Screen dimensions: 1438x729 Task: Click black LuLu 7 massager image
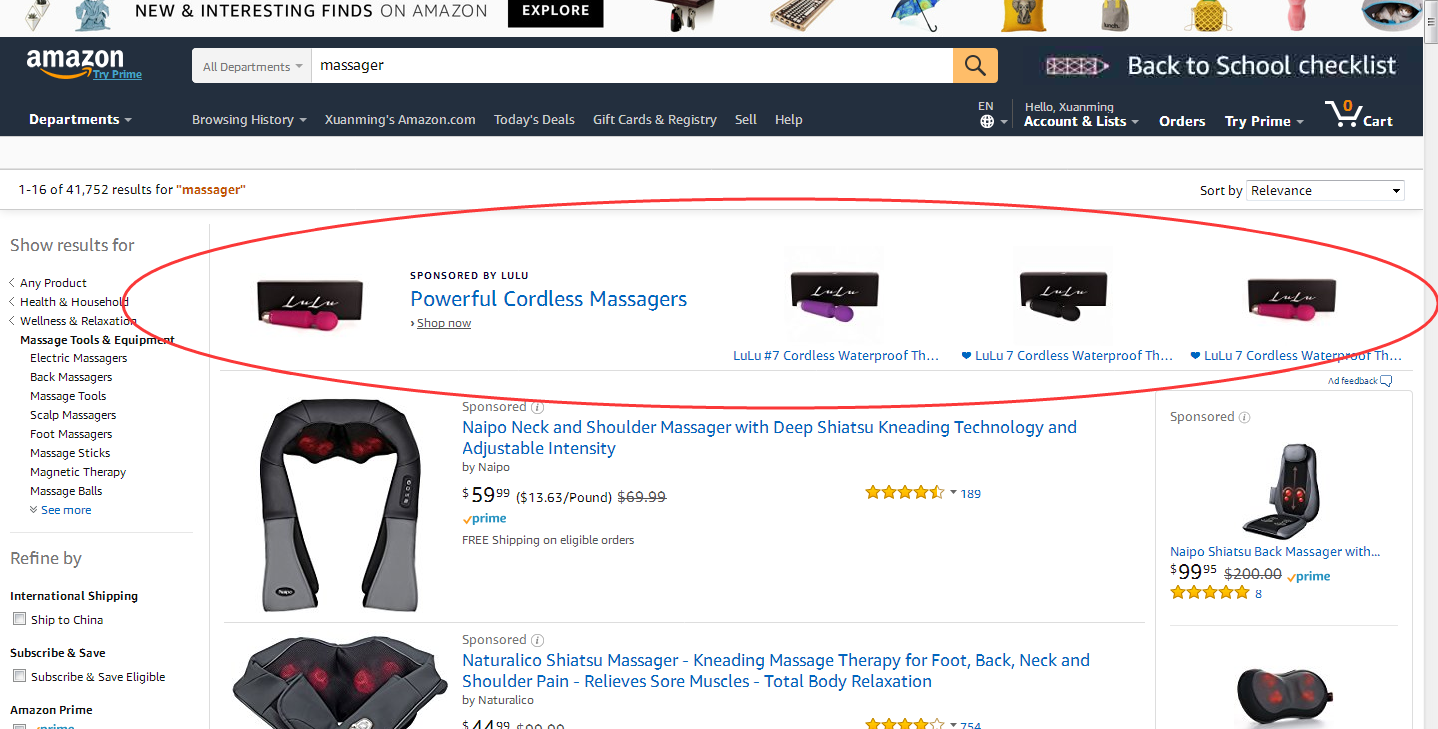pyautogui.click(x=1064, y=297)
